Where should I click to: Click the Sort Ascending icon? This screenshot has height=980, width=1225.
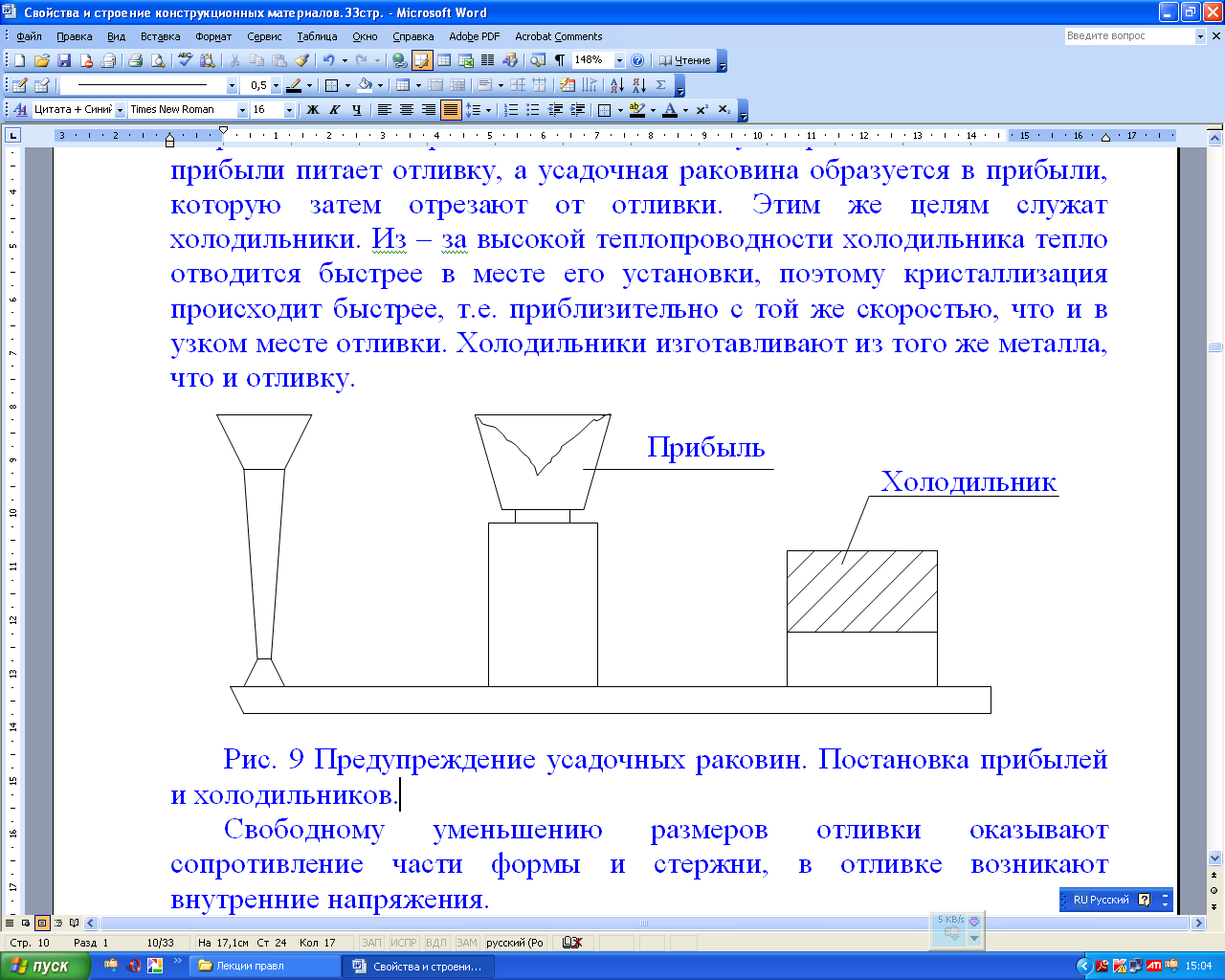tap(617, 85)
